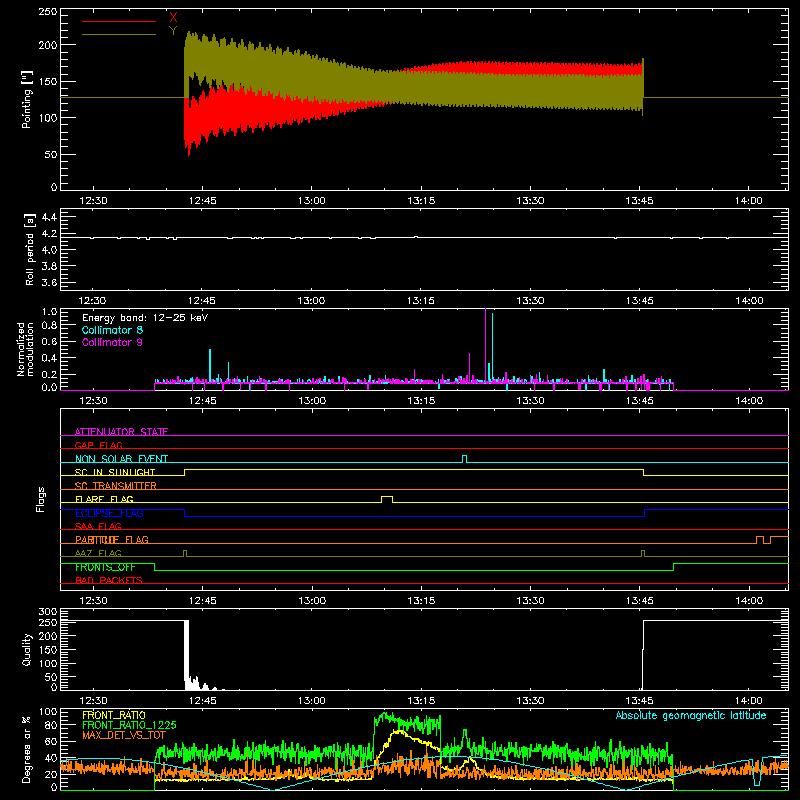
Task: Click 'Absolute geomagnetic latitude' label
Action: (691, 715)
